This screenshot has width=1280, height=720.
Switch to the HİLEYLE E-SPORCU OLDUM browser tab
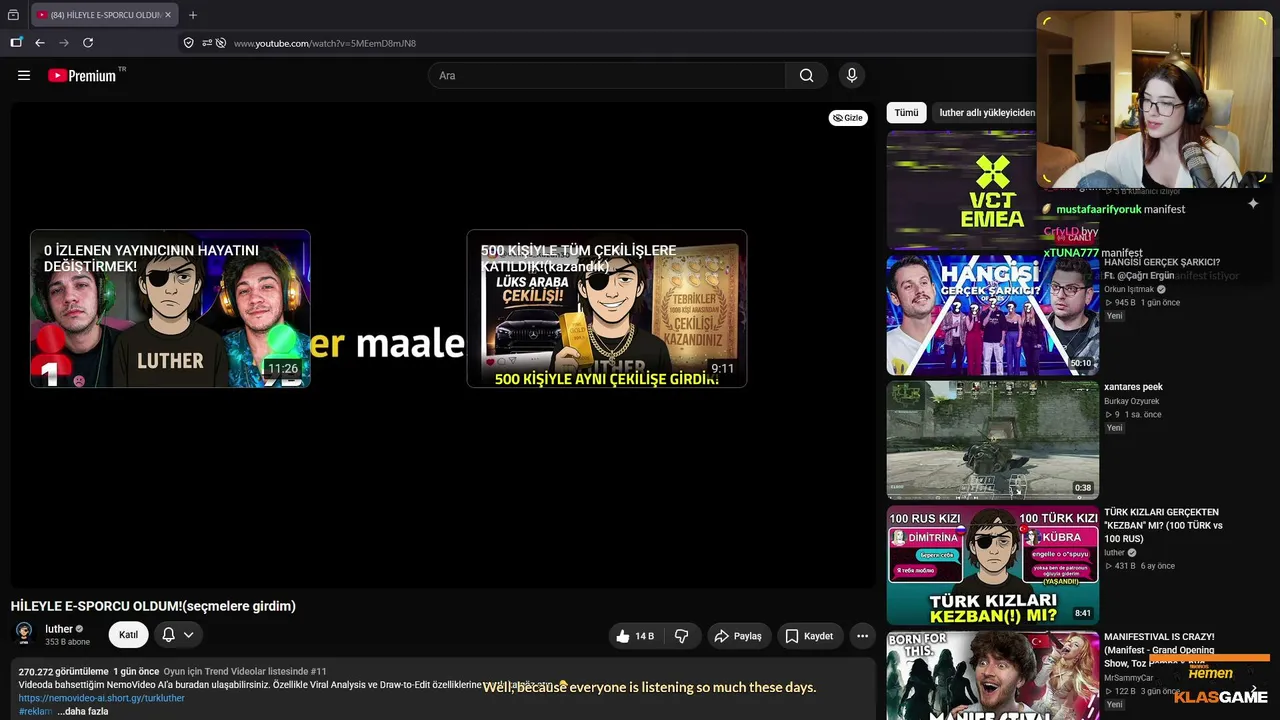pyautogui.click(x=105, y=15)
